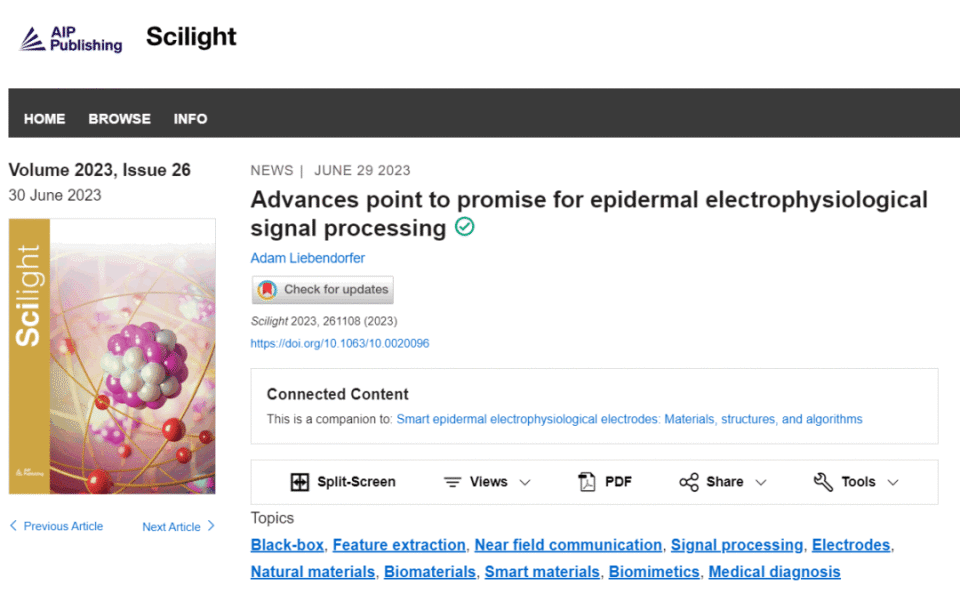The image size is (960, 594).
Task: Open the BROWSE menu item
Action: (119, 118)
